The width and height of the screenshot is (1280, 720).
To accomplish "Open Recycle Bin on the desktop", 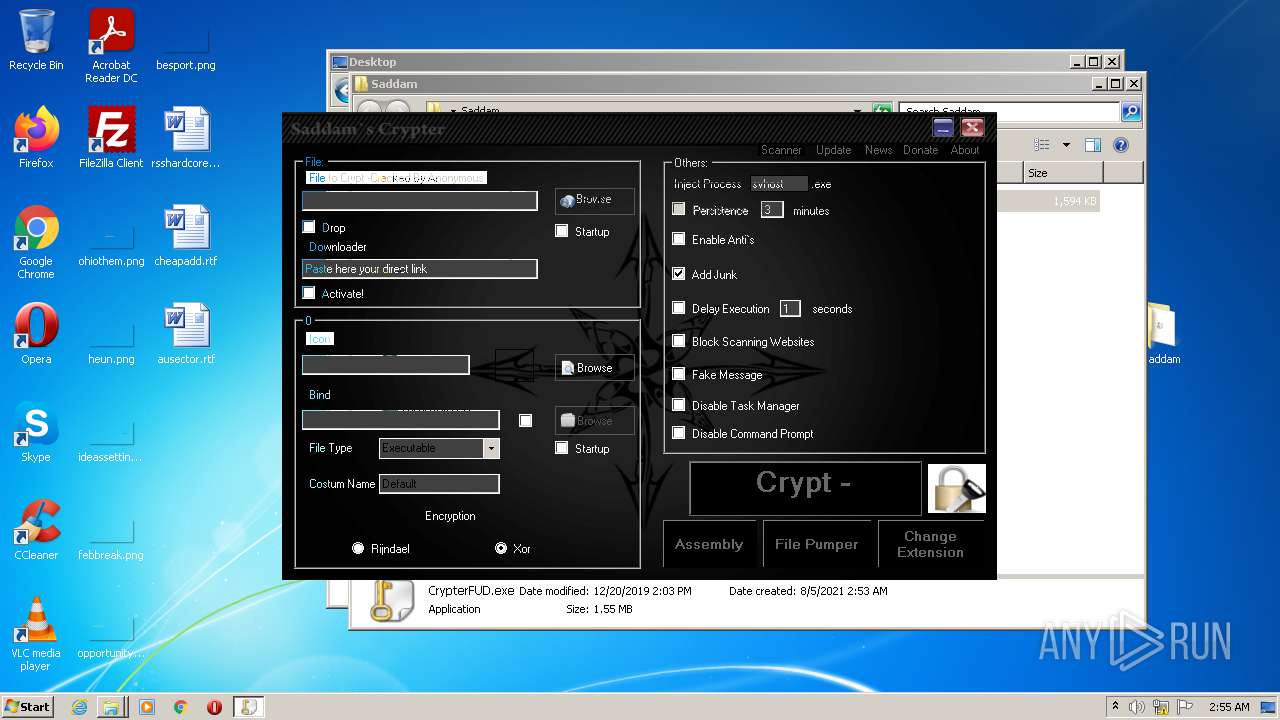I will pos(36,40).
